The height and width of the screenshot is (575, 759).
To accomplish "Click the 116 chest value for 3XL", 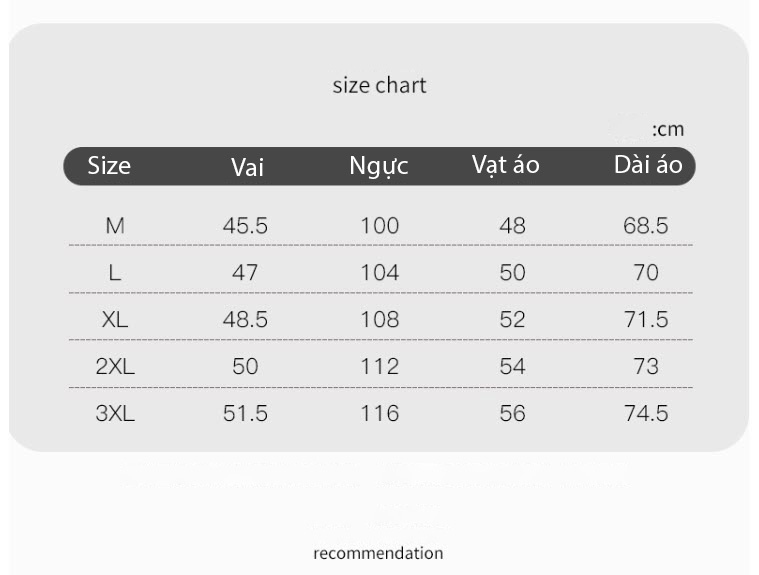I will pos(380,414).
